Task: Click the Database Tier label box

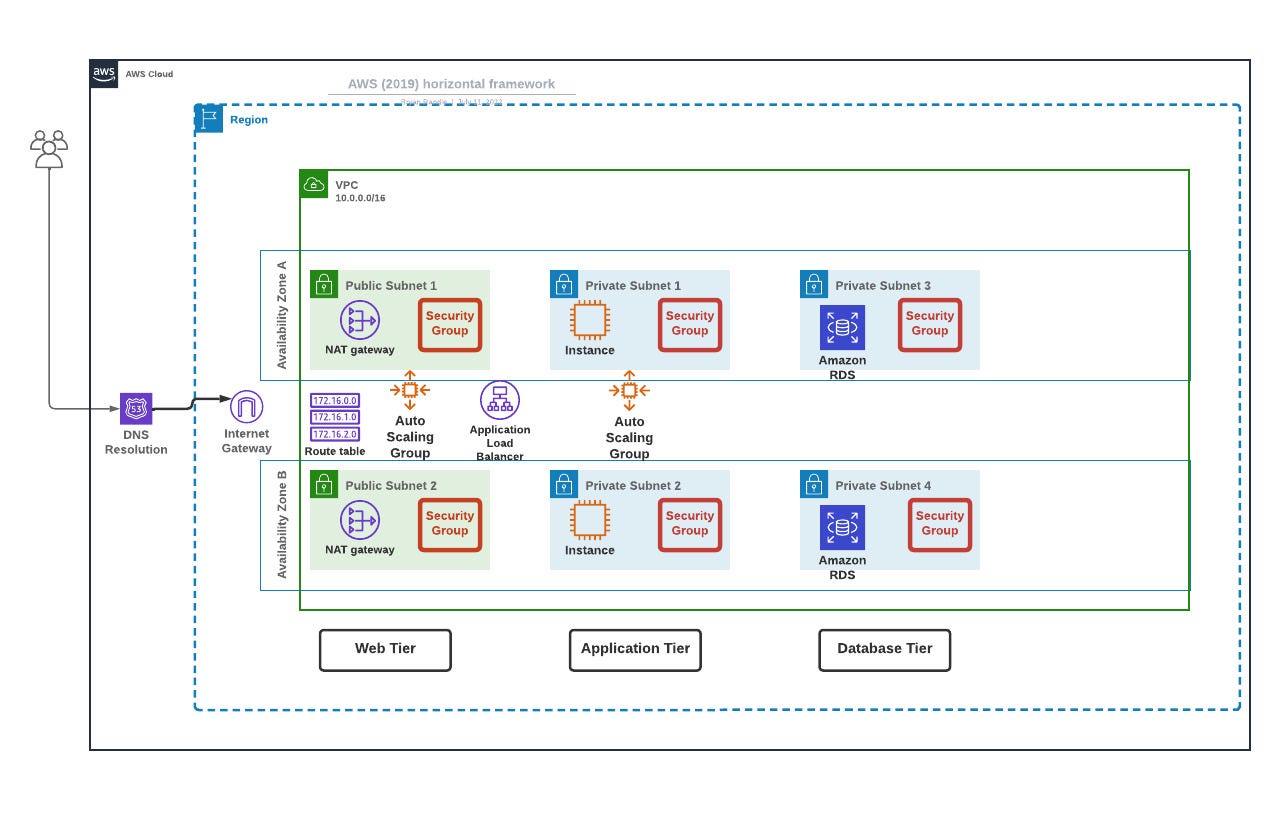Action: pyautogui.click(x=884, y=649)
